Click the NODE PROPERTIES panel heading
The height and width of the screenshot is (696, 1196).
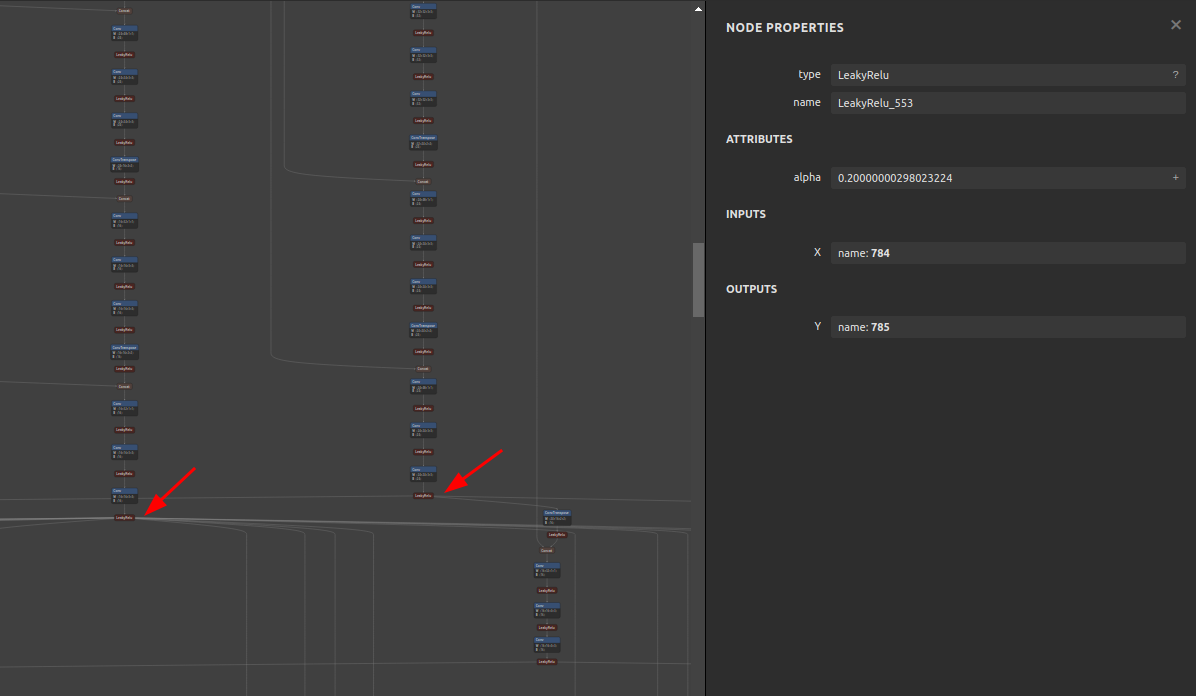click(784, 27)
